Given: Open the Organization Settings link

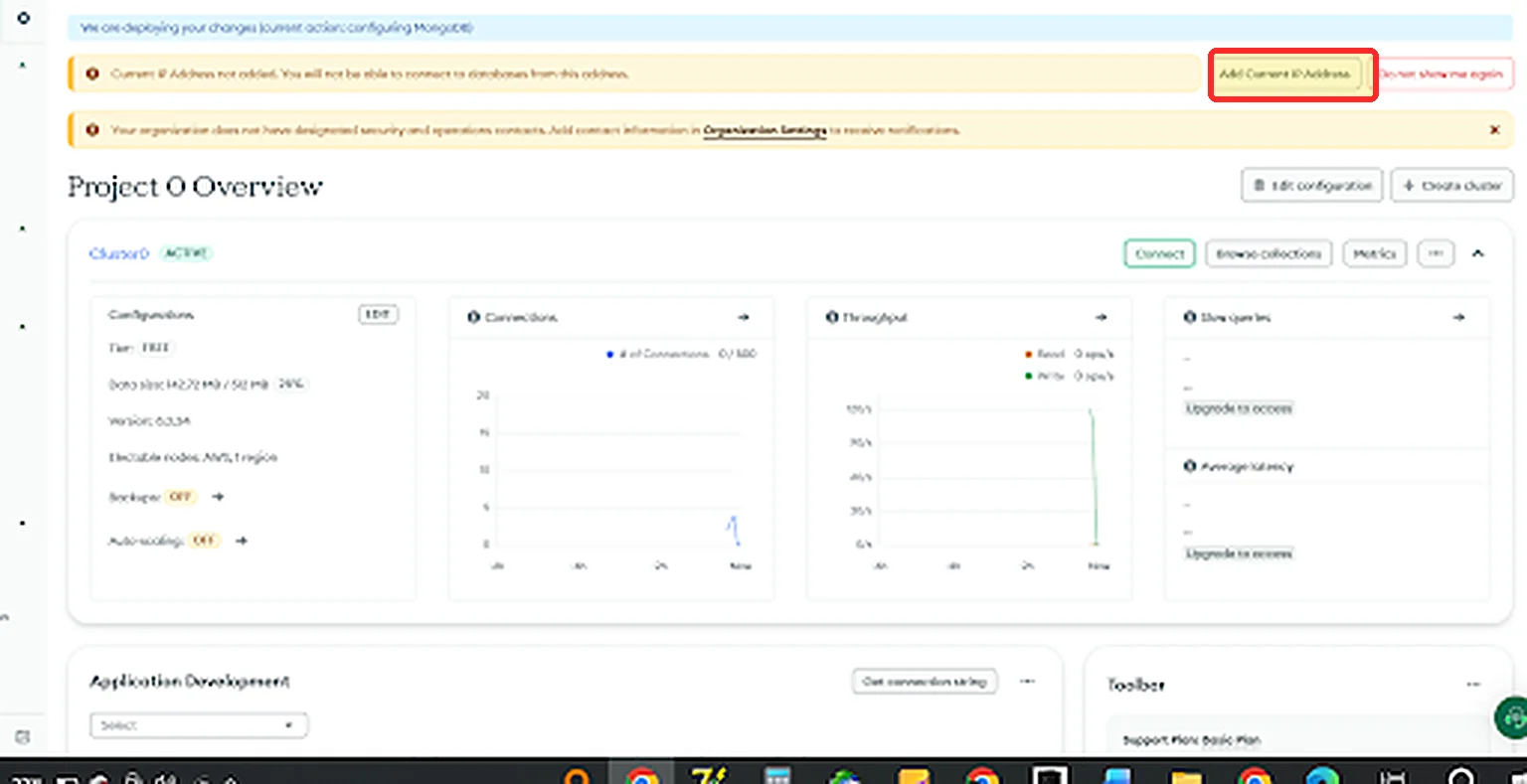Looking at the screenshot, I should tap(764, 130).
